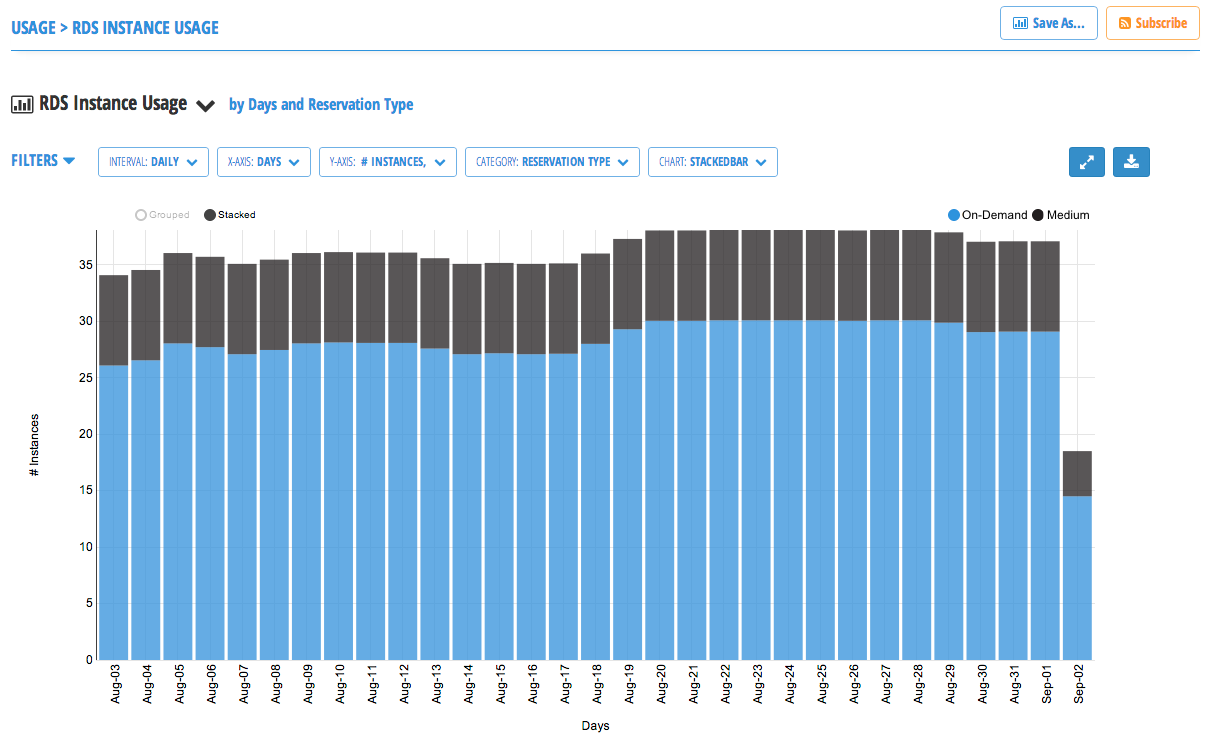Expand the RDS Instance Usage title chevron
The width and height of the screenshot is (1205, 745).
click(x=205, y=106)
